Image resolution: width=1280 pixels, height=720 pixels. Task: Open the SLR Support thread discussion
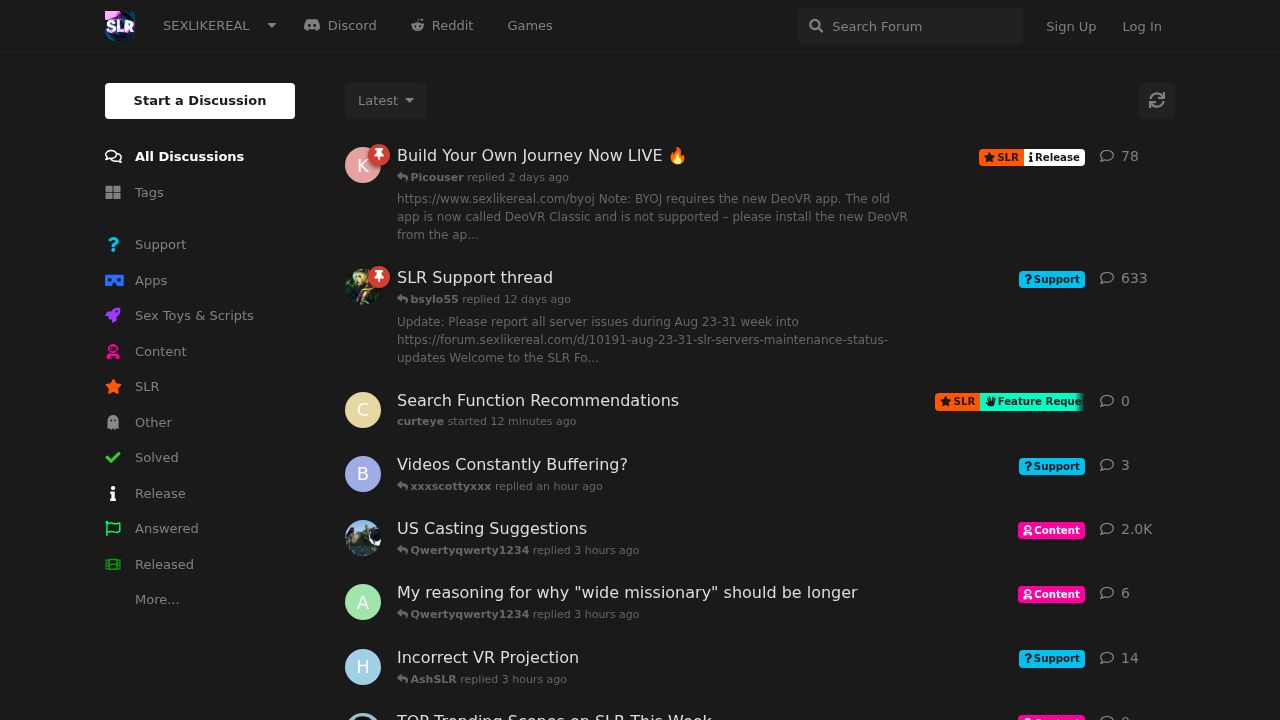point(475,277)
